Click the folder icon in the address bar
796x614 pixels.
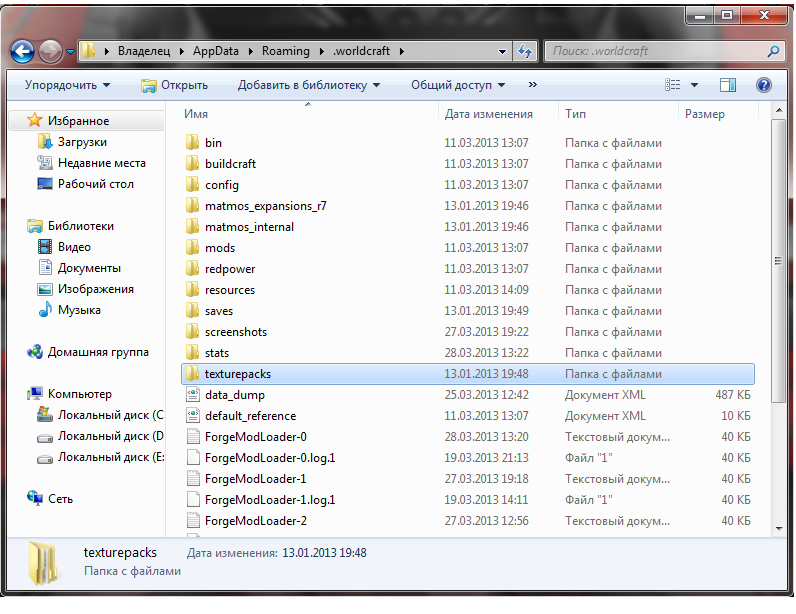pos(89,51)
